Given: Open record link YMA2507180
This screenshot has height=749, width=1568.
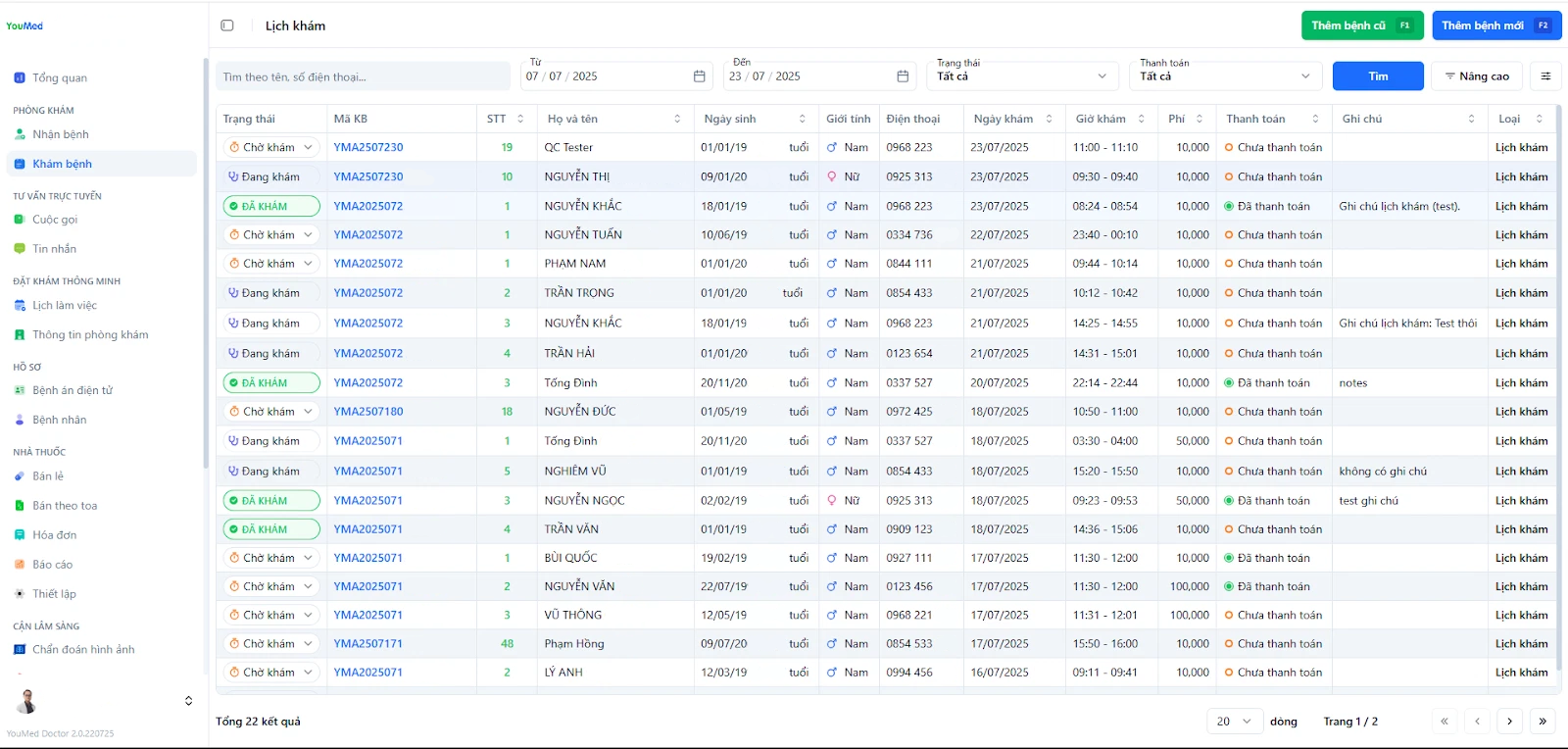Looking at the screenshot, I should click(368, 412).
